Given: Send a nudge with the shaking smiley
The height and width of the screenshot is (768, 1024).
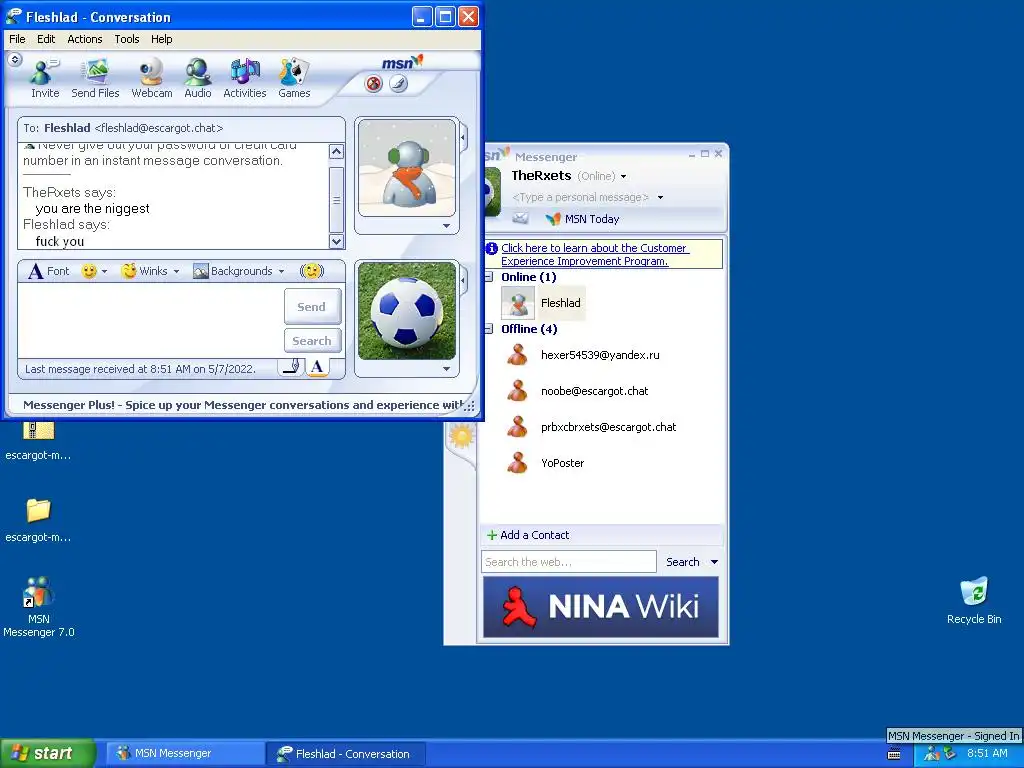Looking at the screenshot, I should click(x=312, y=271).
